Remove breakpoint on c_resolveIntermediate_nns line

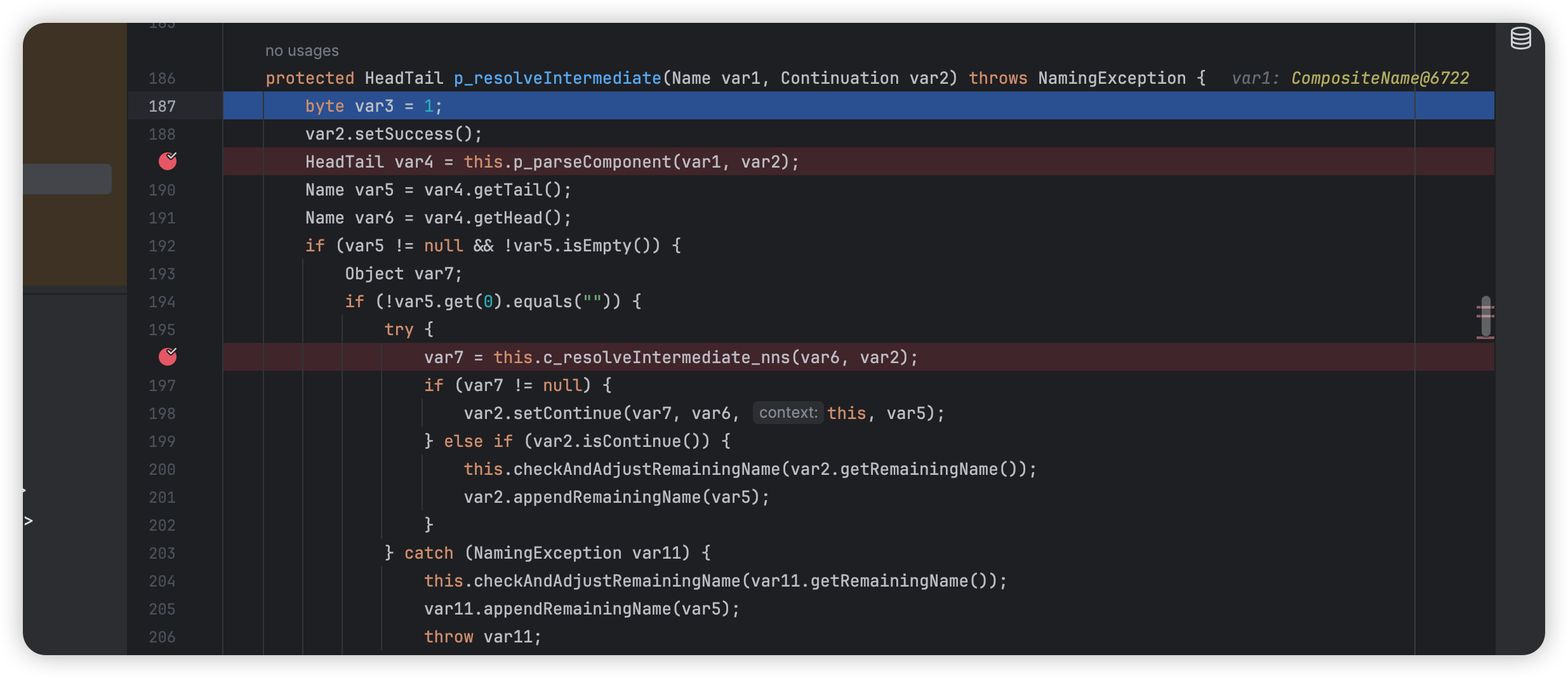tap(168, 357)
